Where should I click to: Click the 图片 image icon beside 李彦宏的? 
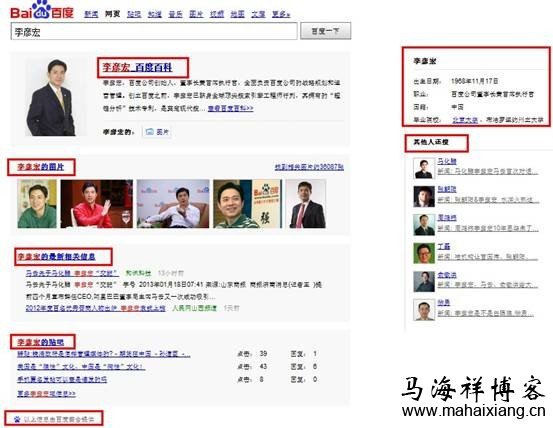[x=157, y=132]
